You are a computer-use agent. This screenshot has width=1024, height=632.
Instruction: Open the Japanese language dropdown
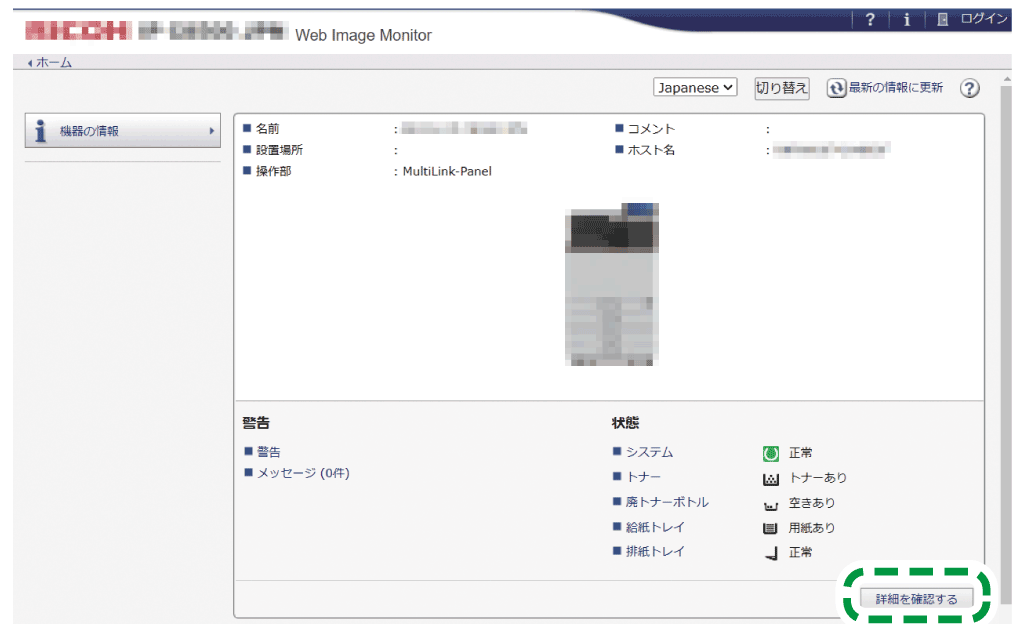coord(695,87)
